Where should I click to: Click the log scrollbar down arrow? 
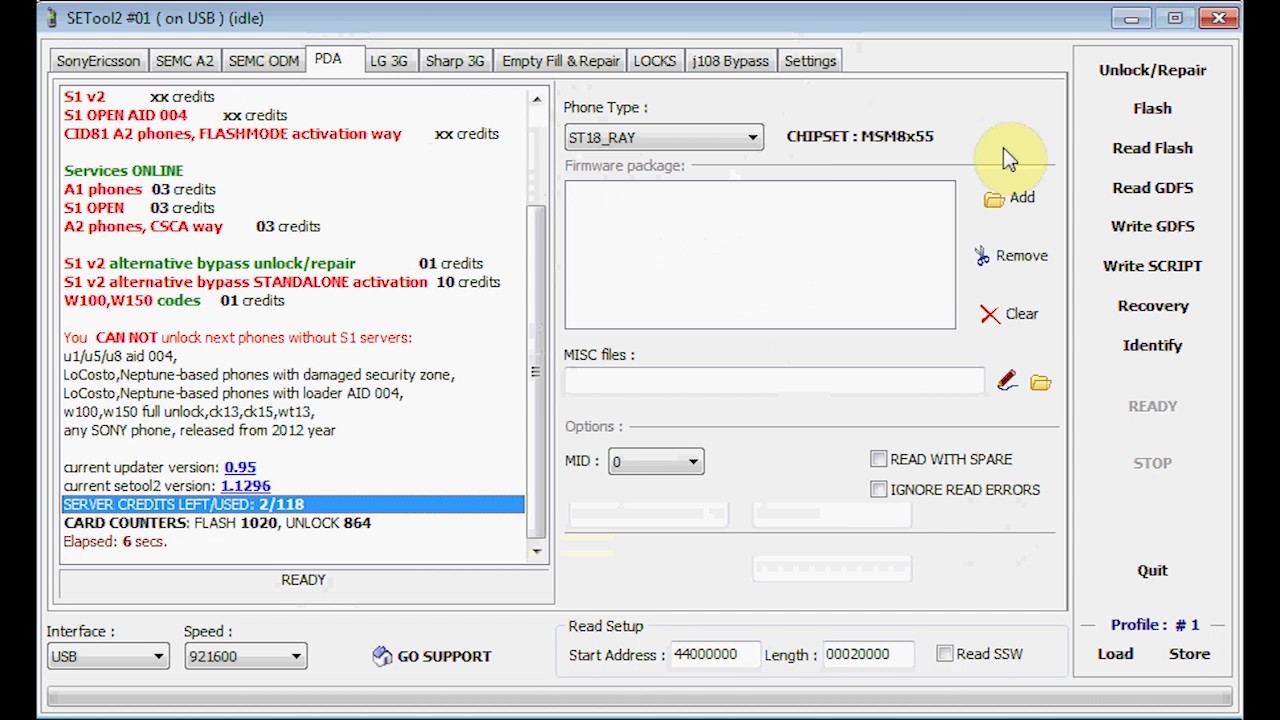tap(537, 551)
